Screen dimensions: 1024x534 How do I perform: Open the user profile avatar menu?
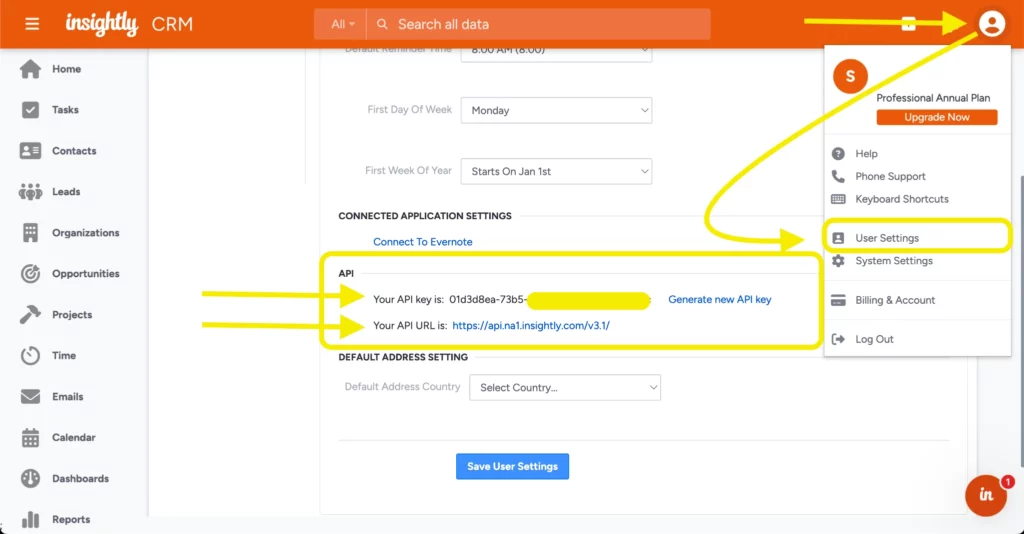tap(991, 24)
